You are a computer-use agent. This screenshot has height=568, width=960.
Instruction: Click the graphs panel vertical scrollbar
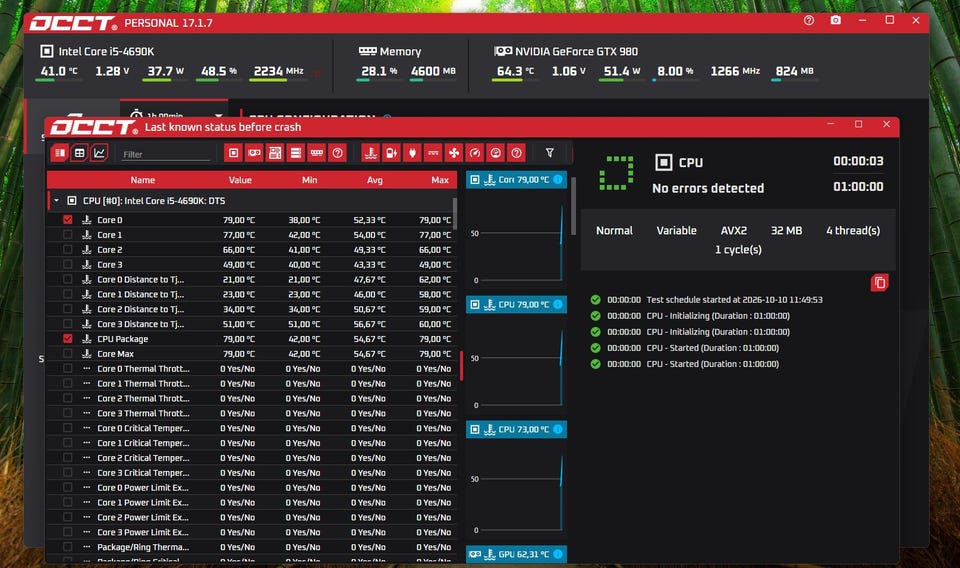573,207
